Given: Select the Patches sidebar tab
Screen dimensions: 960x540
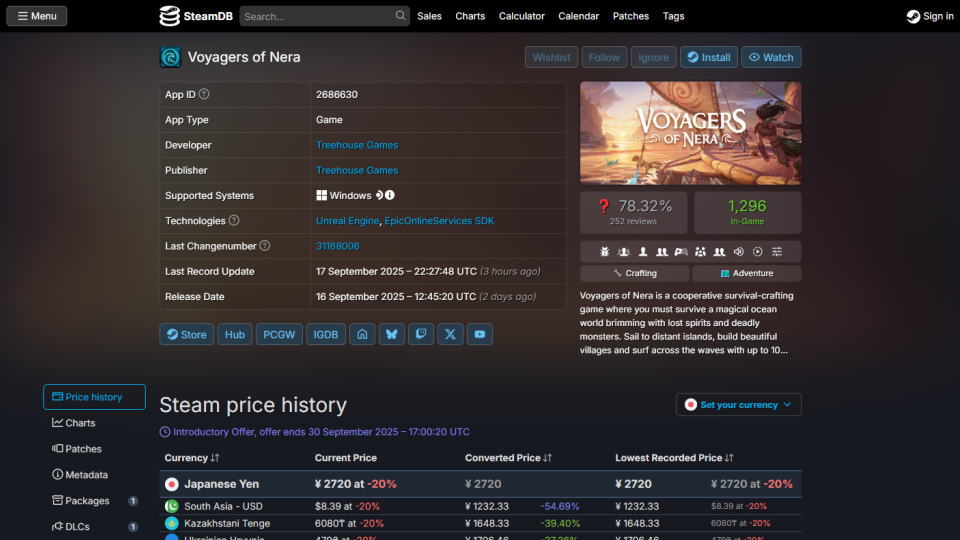Looking at the screenshot, I should click(94, 449).
